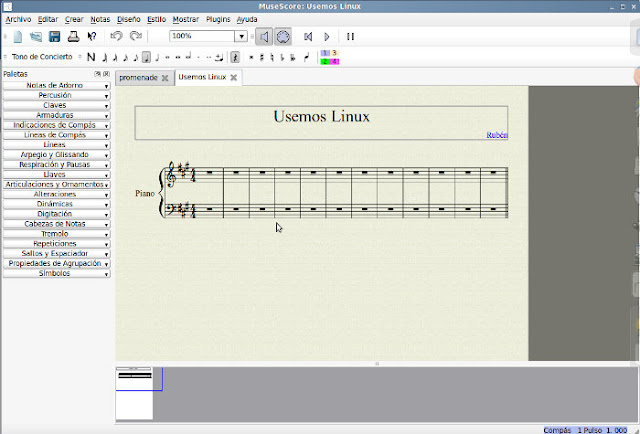Expand the Dinámicas palette
640x434 pixels.
point(56,204)
